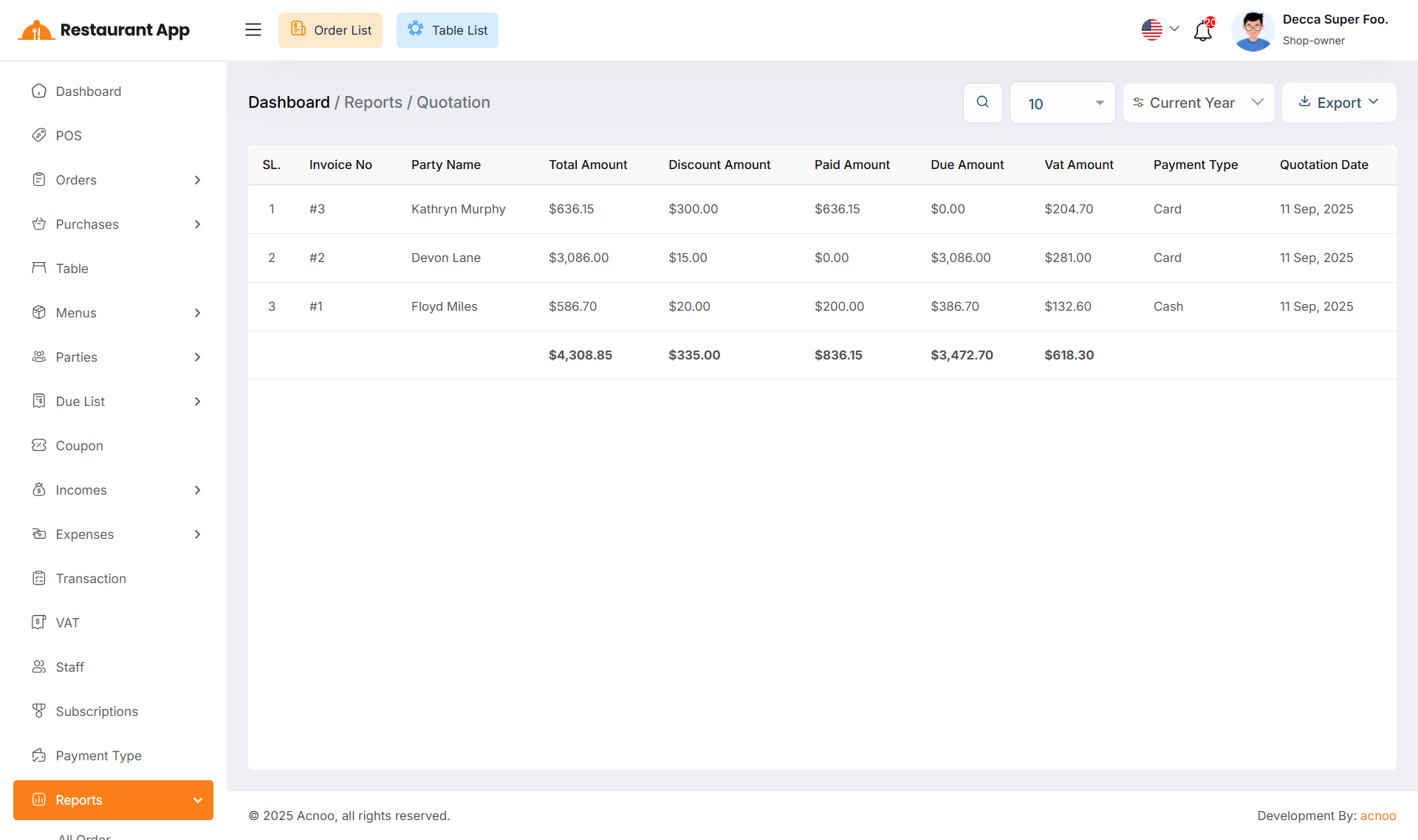
Task: Click the hamburger menu icon
Action: (253, 30)
